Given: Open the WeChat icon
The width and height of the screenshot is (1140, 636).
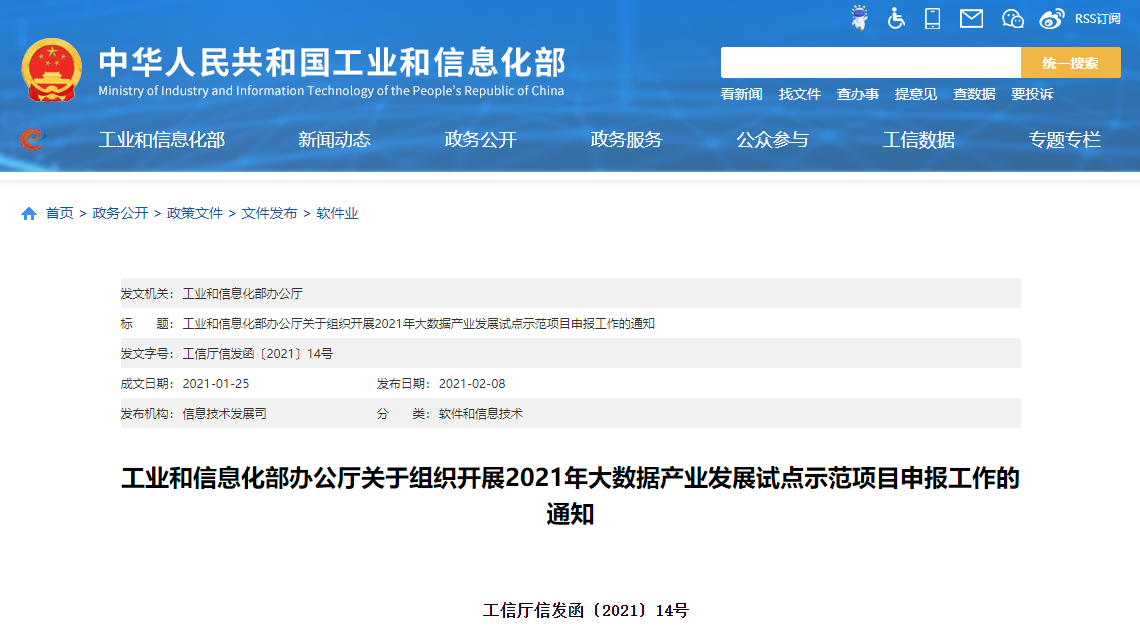Looking at the screenshot, I should 1013,18.
